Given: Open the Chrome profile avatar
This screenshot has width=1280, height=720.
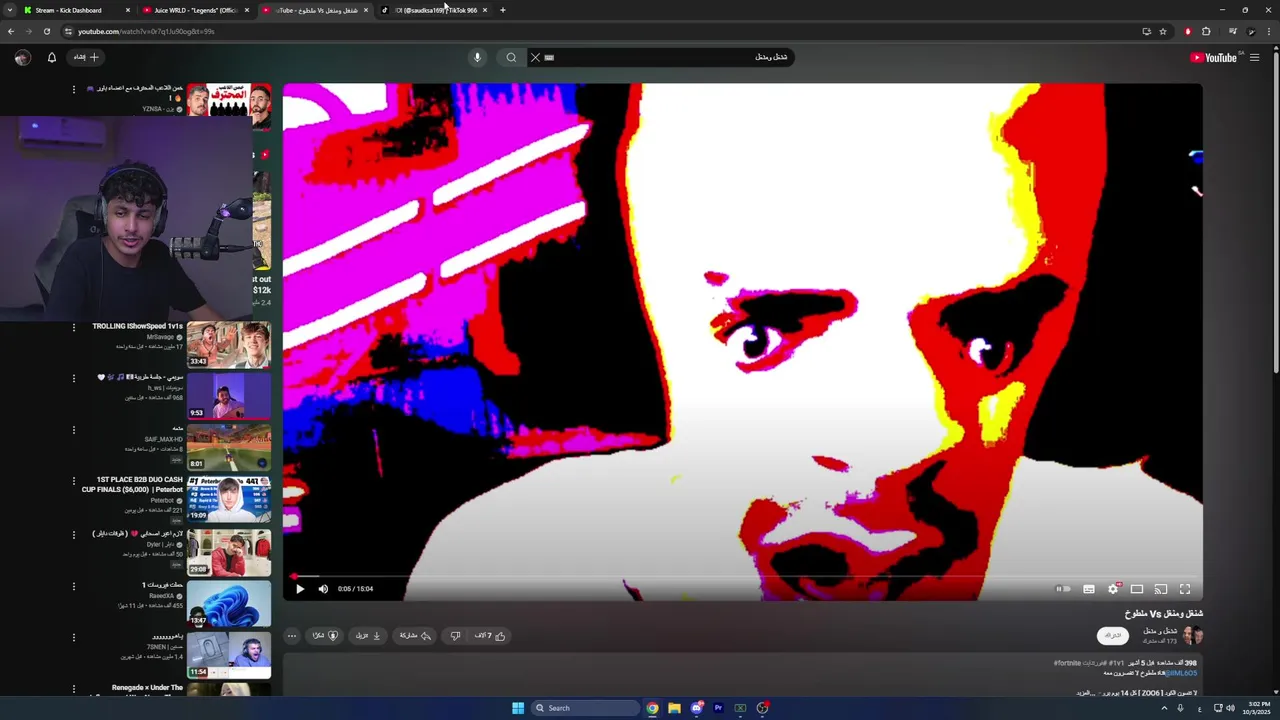Looking at the screenshot, I should [x=1251, y=31].
